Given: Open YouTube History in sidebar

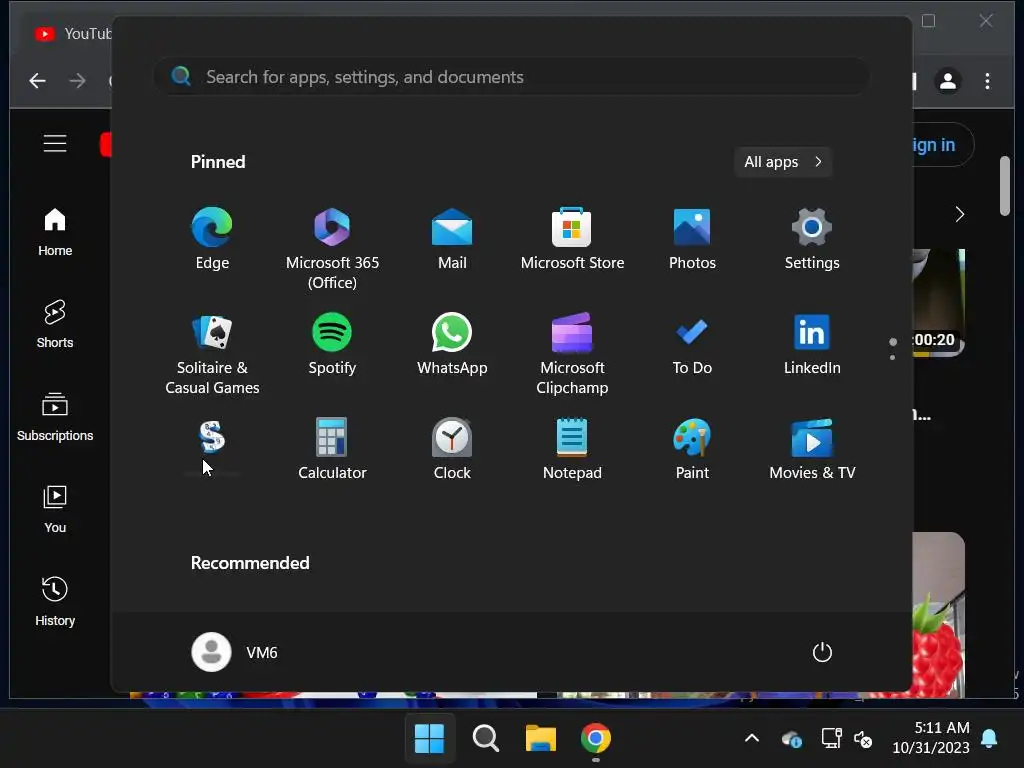Looking at the screenshot, I should [x=55, y=601].
